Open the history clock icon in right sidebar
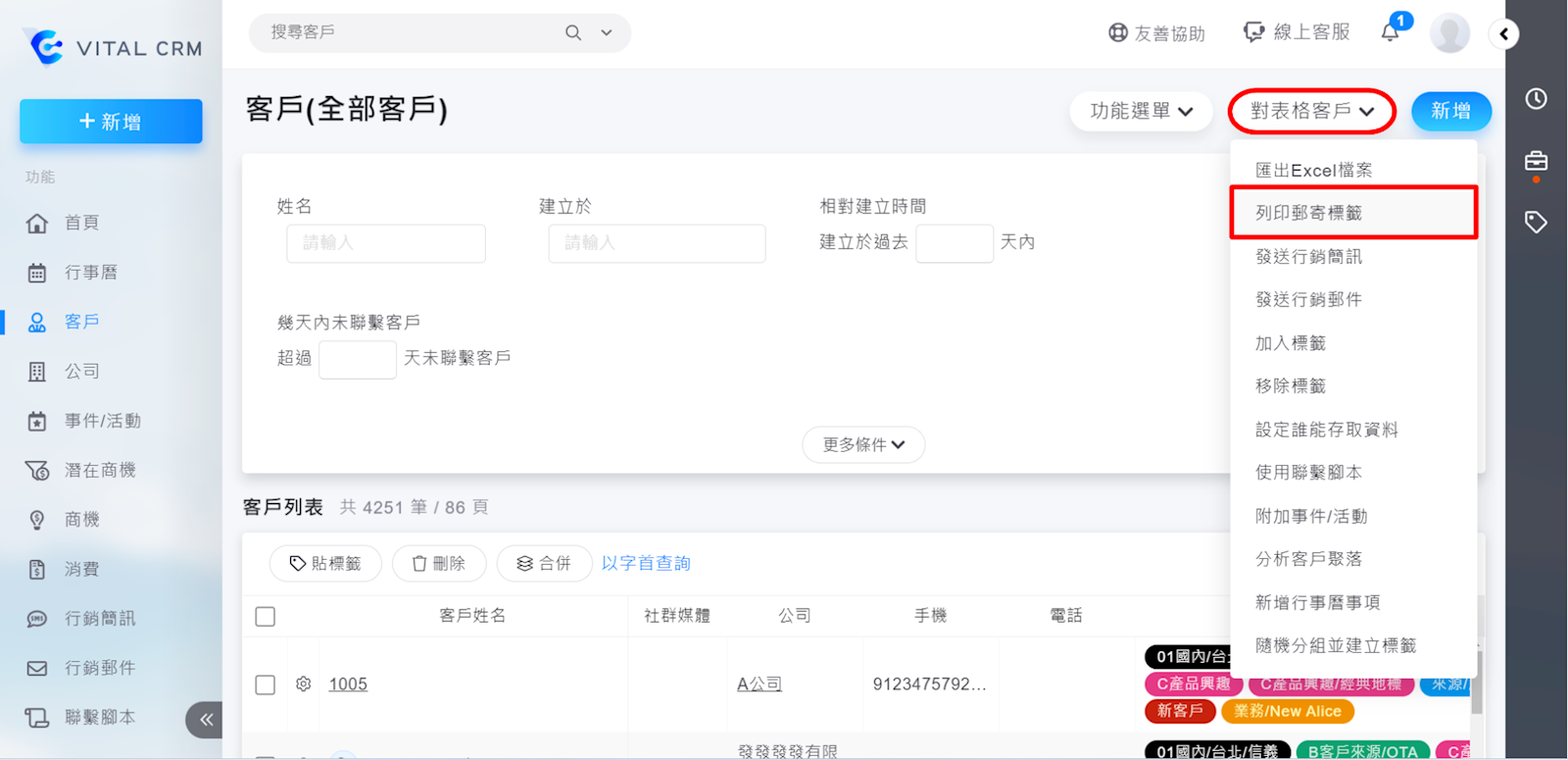 point(1536,99)
